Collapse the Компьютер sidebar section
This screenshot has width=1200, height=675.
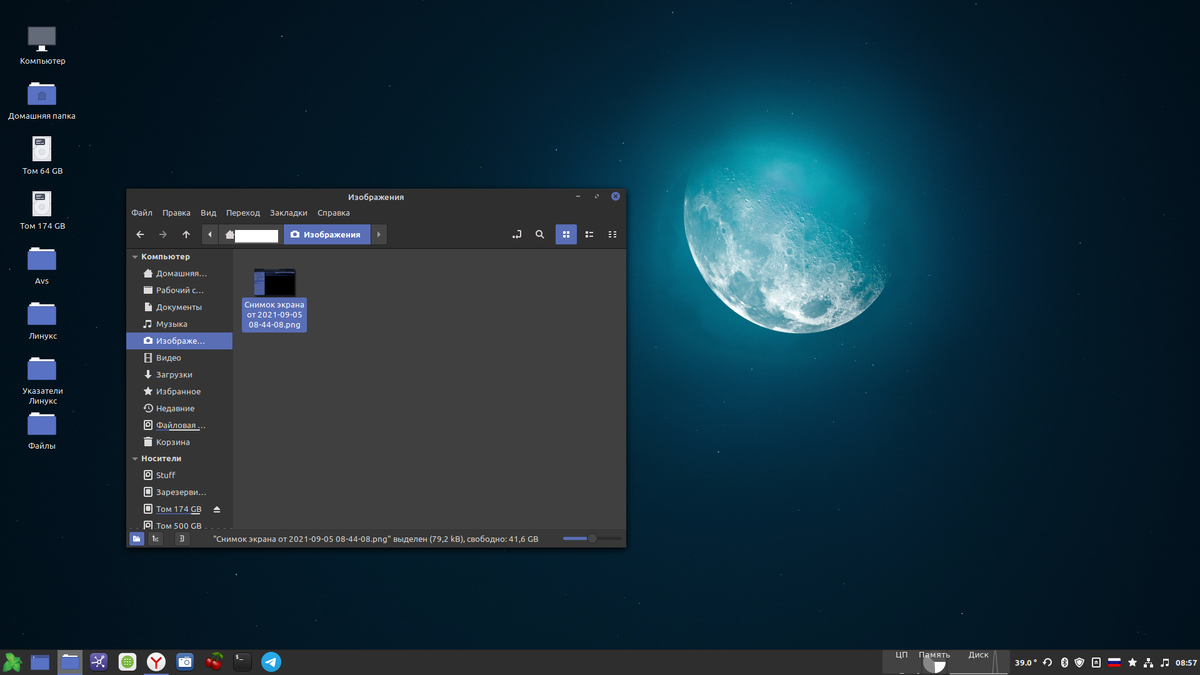click(135, 257)
